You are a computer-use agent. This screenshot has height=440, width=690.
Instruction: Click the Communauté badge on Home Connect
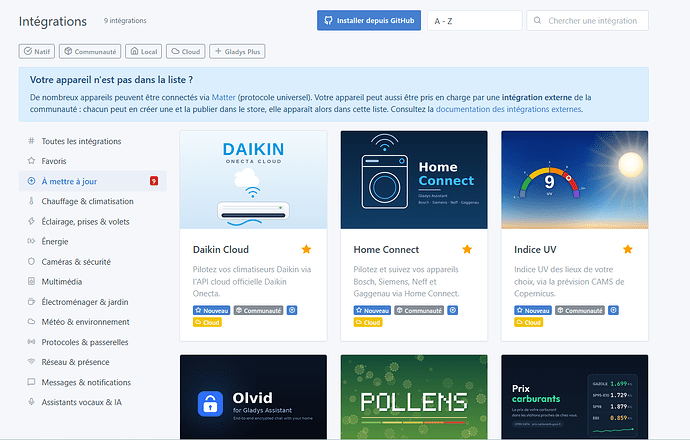[419, 310]
